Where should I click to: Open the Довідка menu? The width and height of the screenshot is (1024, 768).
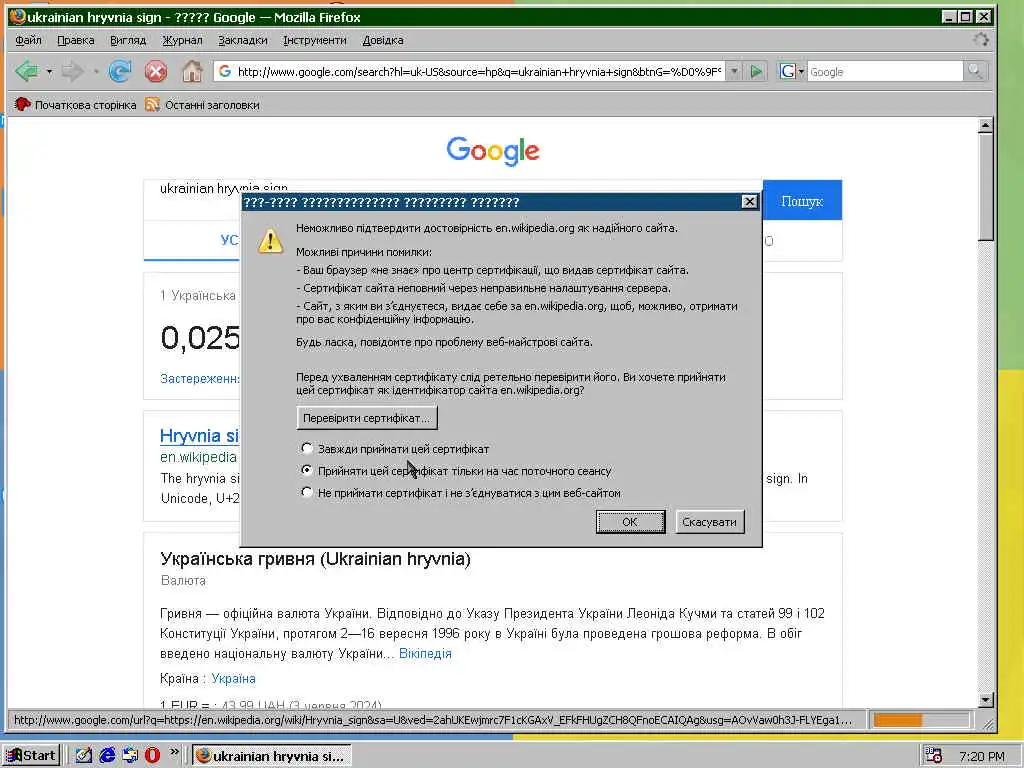tap(383, 40)
